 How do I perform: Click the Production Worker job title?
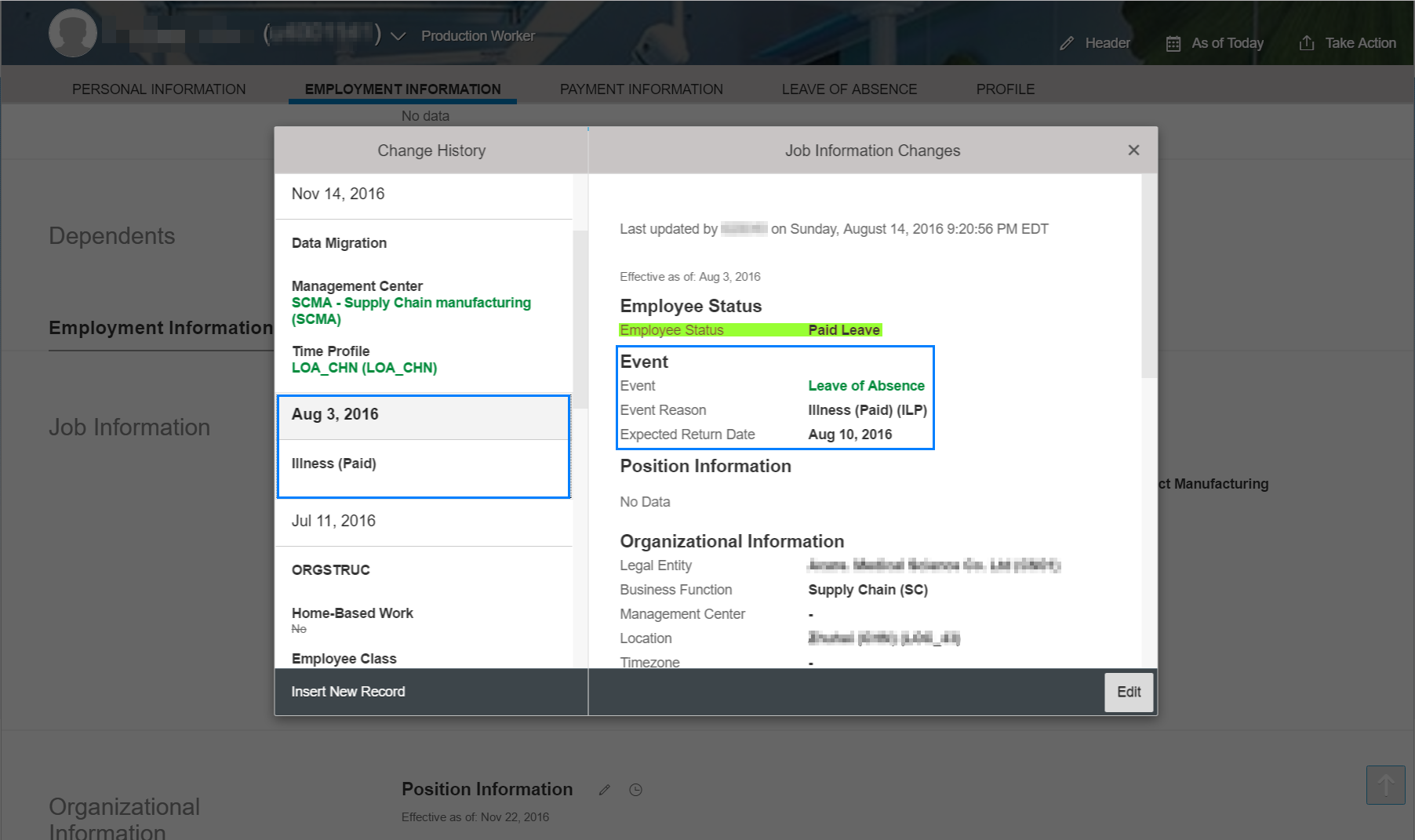click(x=478, y=36)
